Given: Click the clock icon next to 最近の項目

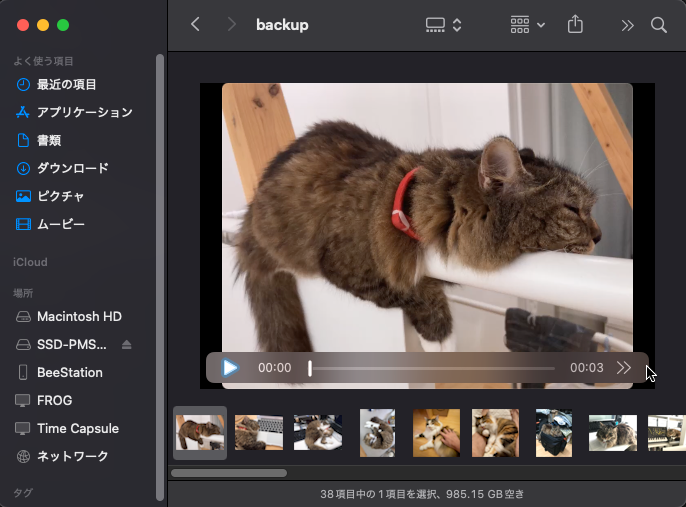Looking at the screenshot, I should [x=23, y=84].
